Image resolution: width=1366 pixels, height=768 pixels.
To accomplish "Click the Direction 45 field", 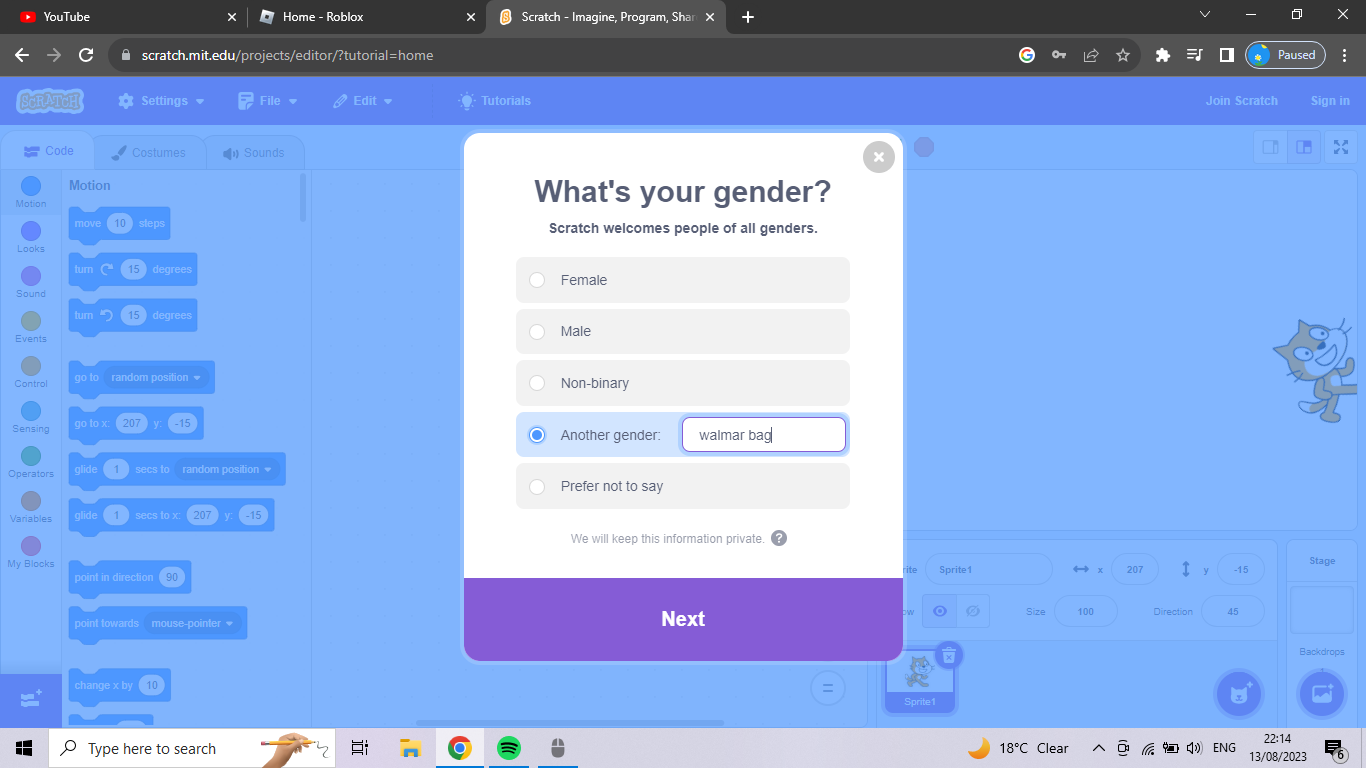I will (x=1232, y=611).
